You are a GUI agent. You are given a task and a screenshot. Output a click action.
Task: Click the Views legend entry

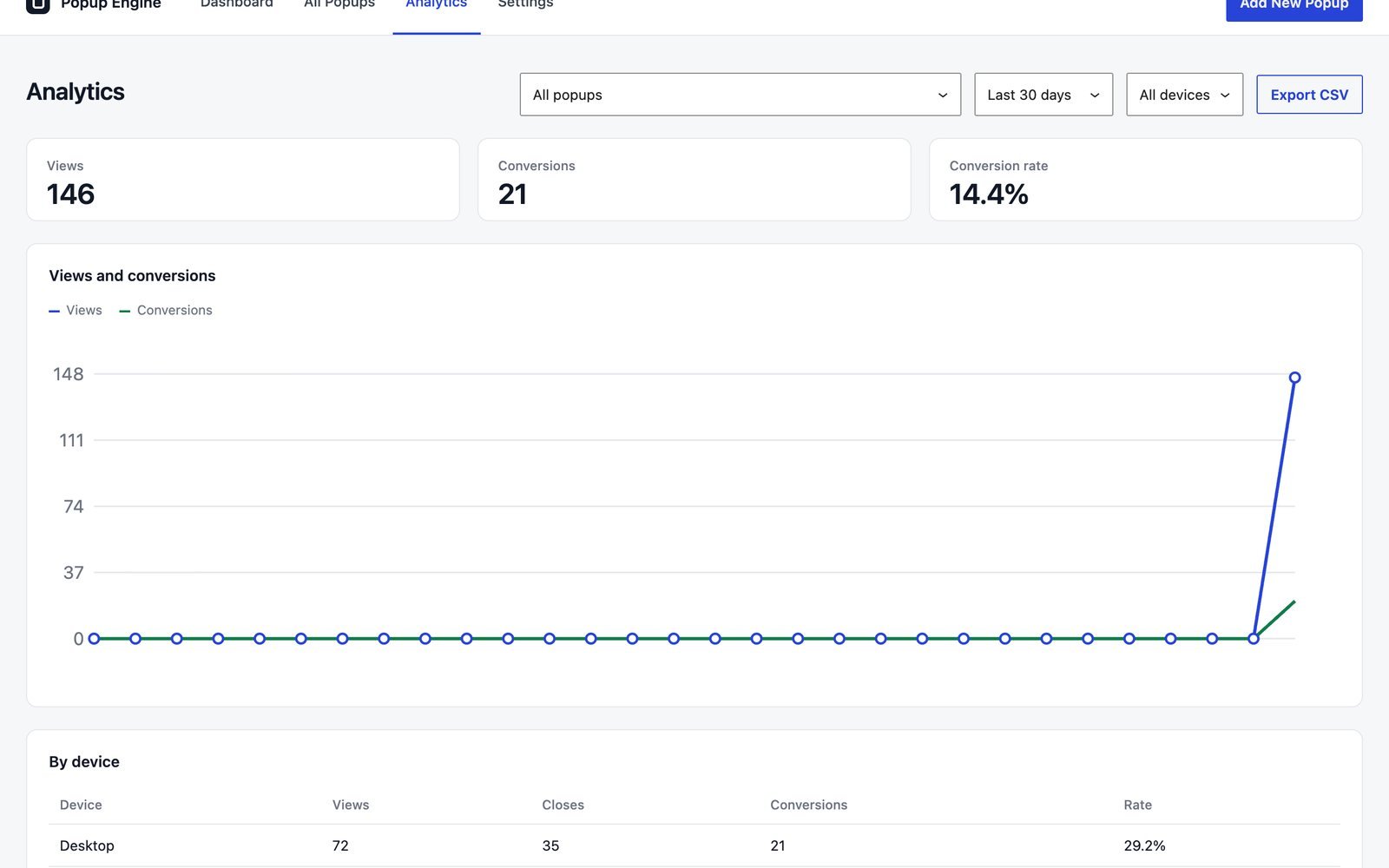[76, 310]
